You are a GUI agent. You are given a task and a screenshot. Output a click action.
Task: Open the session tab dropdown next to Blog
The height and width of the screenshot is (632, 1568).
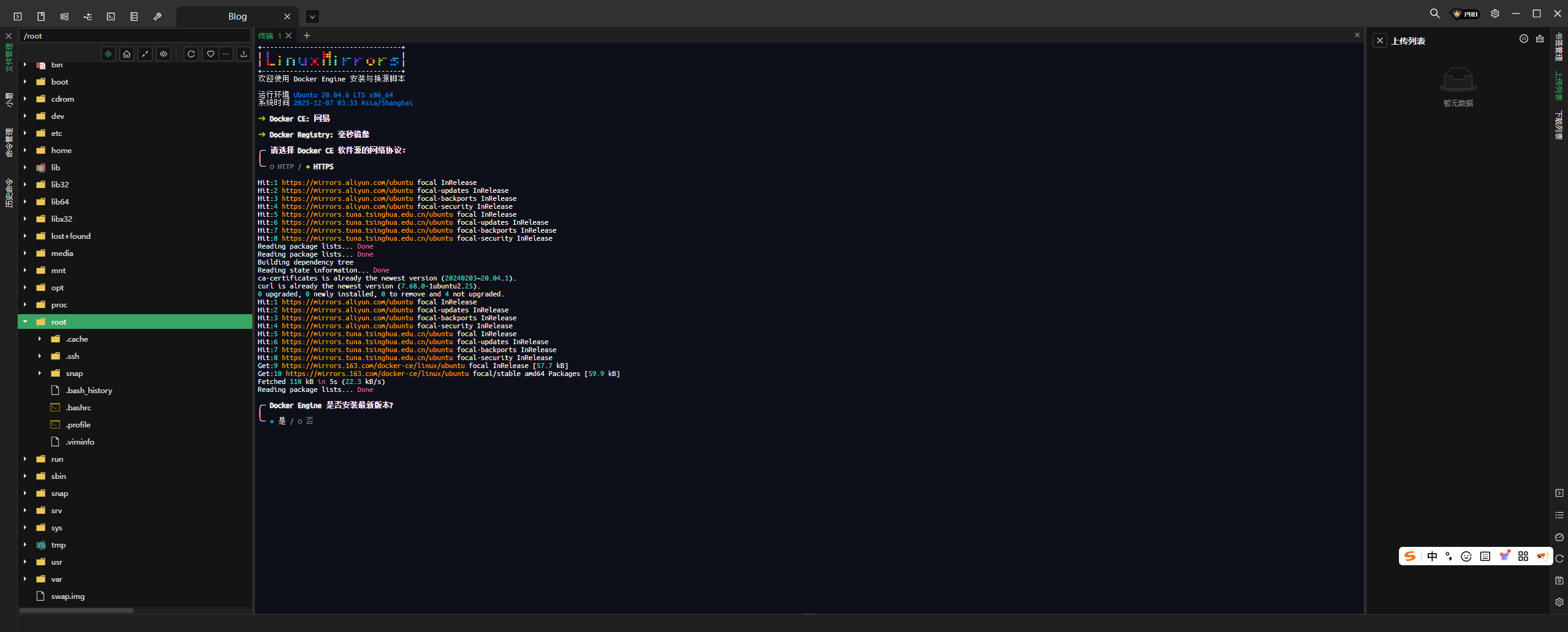coord(312,17)
